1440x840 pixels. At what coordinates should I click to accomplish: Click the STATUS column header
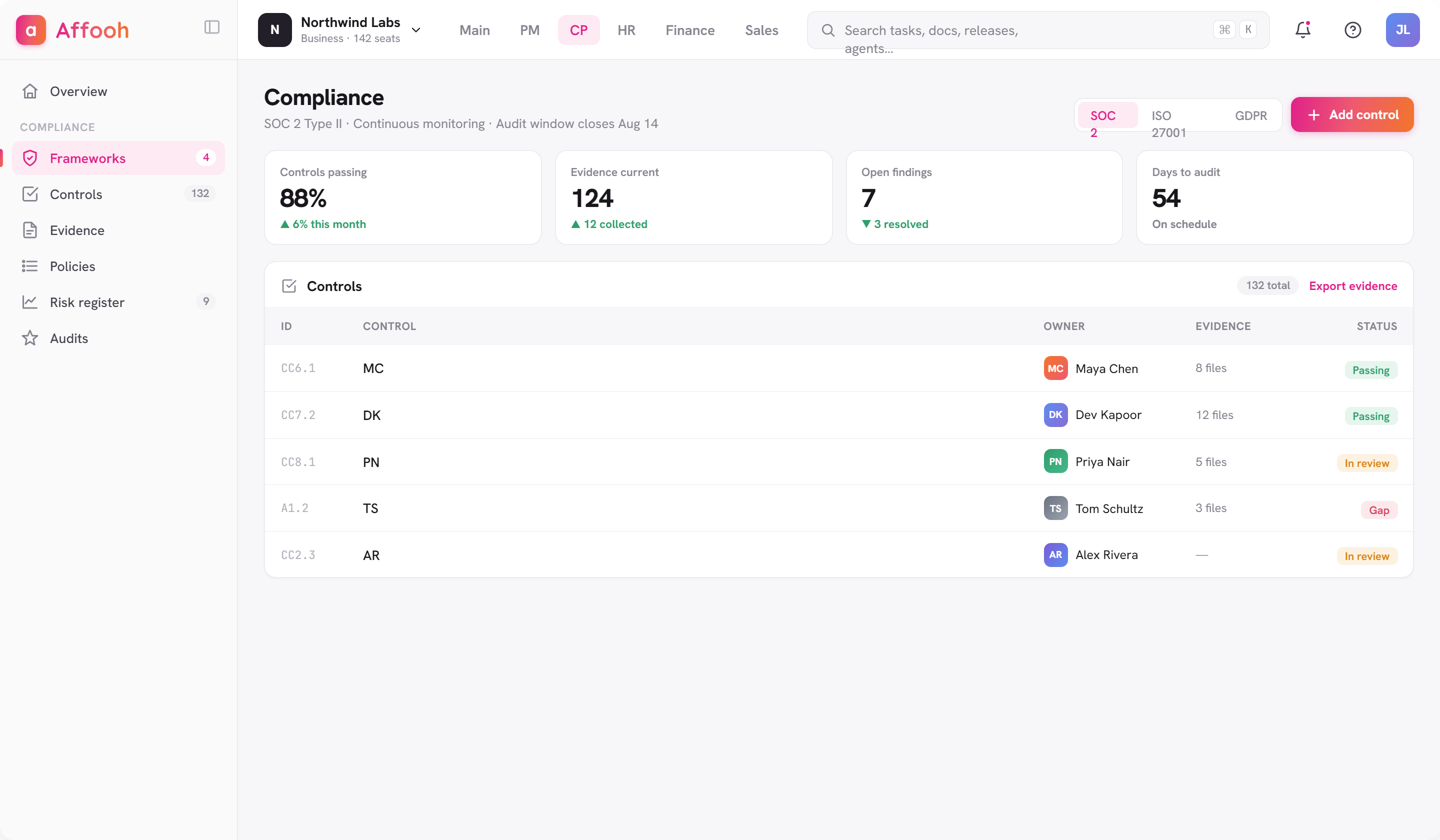1376,326
